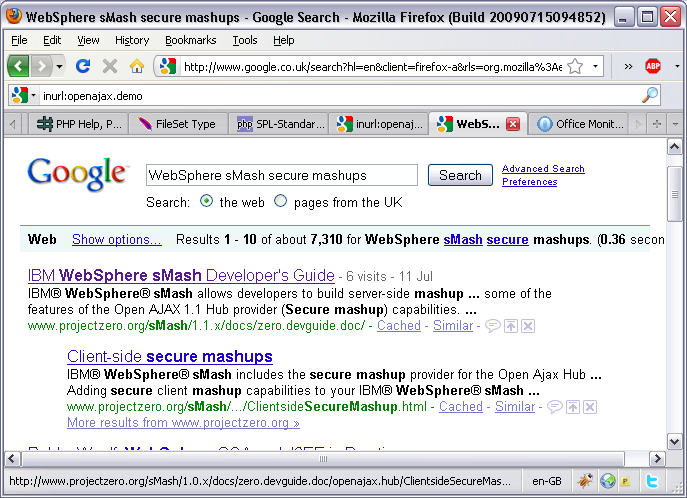
Task: Open the Bookmarks menu
Action: 191,40
